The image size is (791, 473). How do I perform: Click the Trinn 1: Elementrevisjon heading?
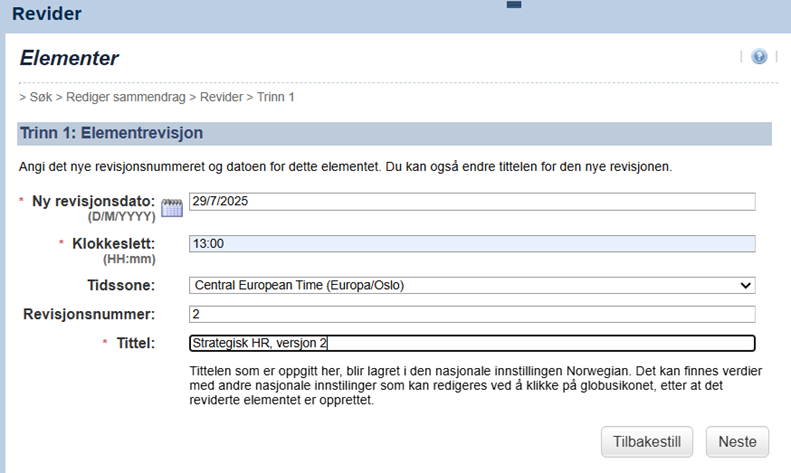coord(111,133)
